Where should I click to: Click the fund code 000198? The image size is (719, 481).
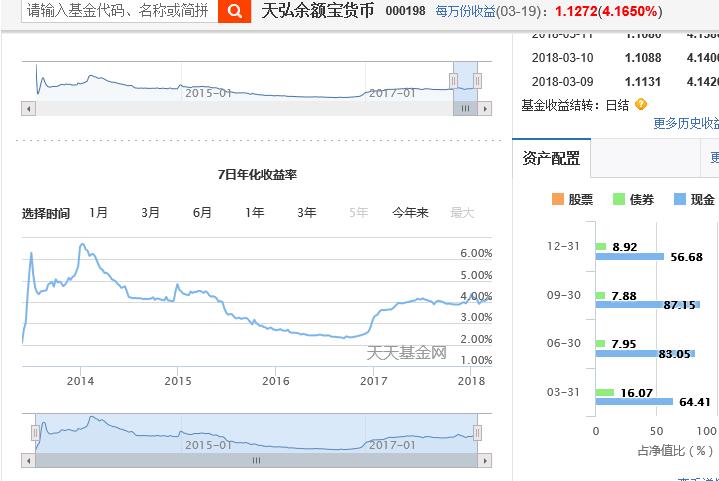(x=405, y=11)
